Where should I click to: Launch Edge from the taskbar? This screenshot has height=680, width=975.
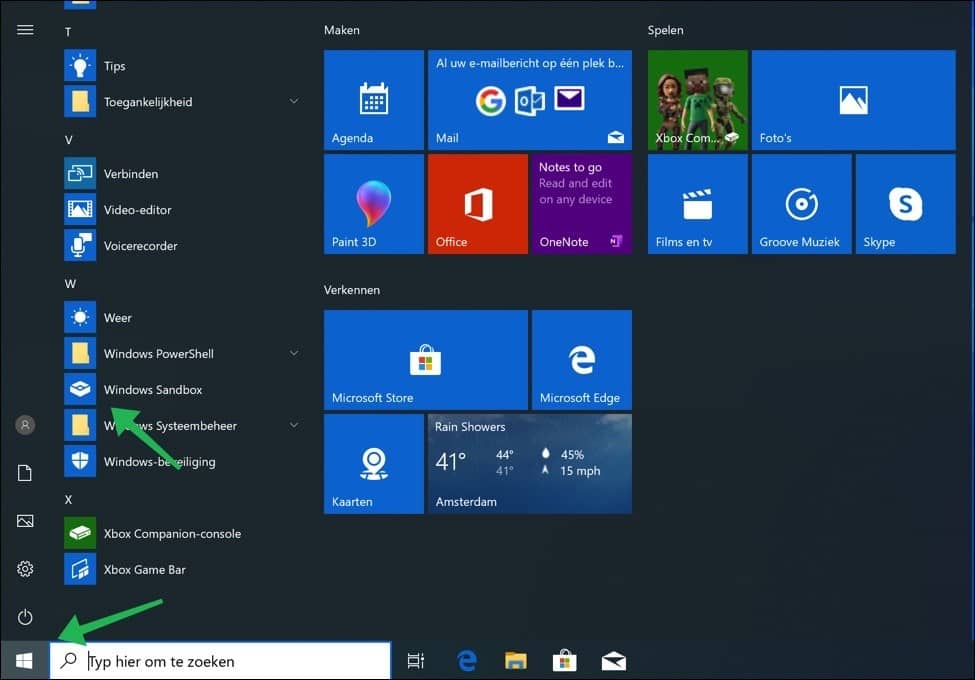[x=466, y=661]
